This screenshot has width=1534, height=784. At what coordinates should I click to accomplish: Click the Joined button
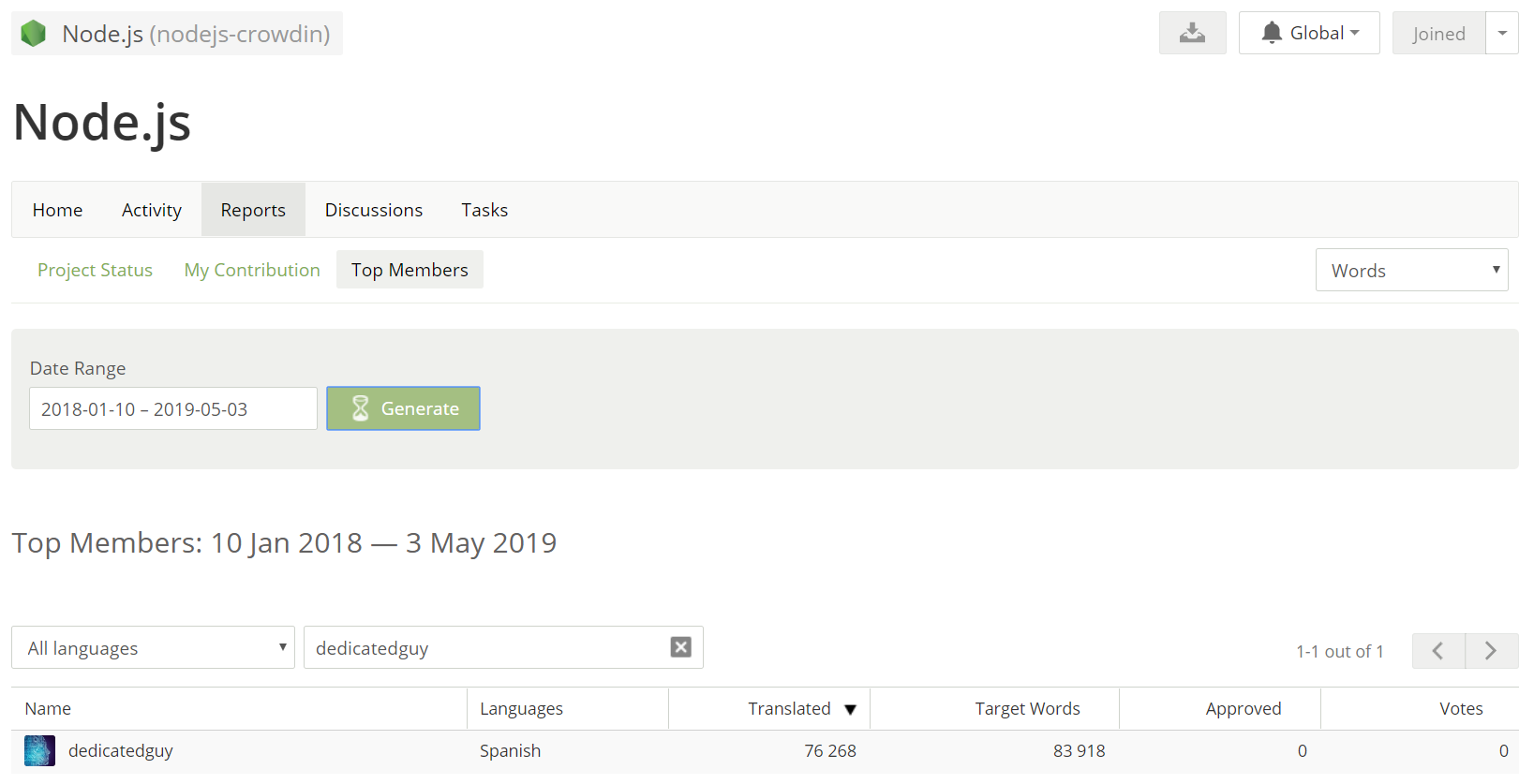pyautogui.click(x=1438, y=34)
